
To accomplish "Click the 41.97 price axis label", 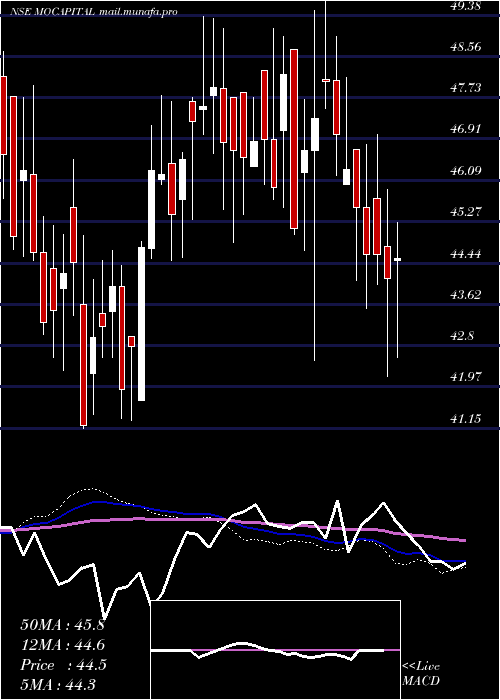I will pyautogui.click(x=466, y=377).
